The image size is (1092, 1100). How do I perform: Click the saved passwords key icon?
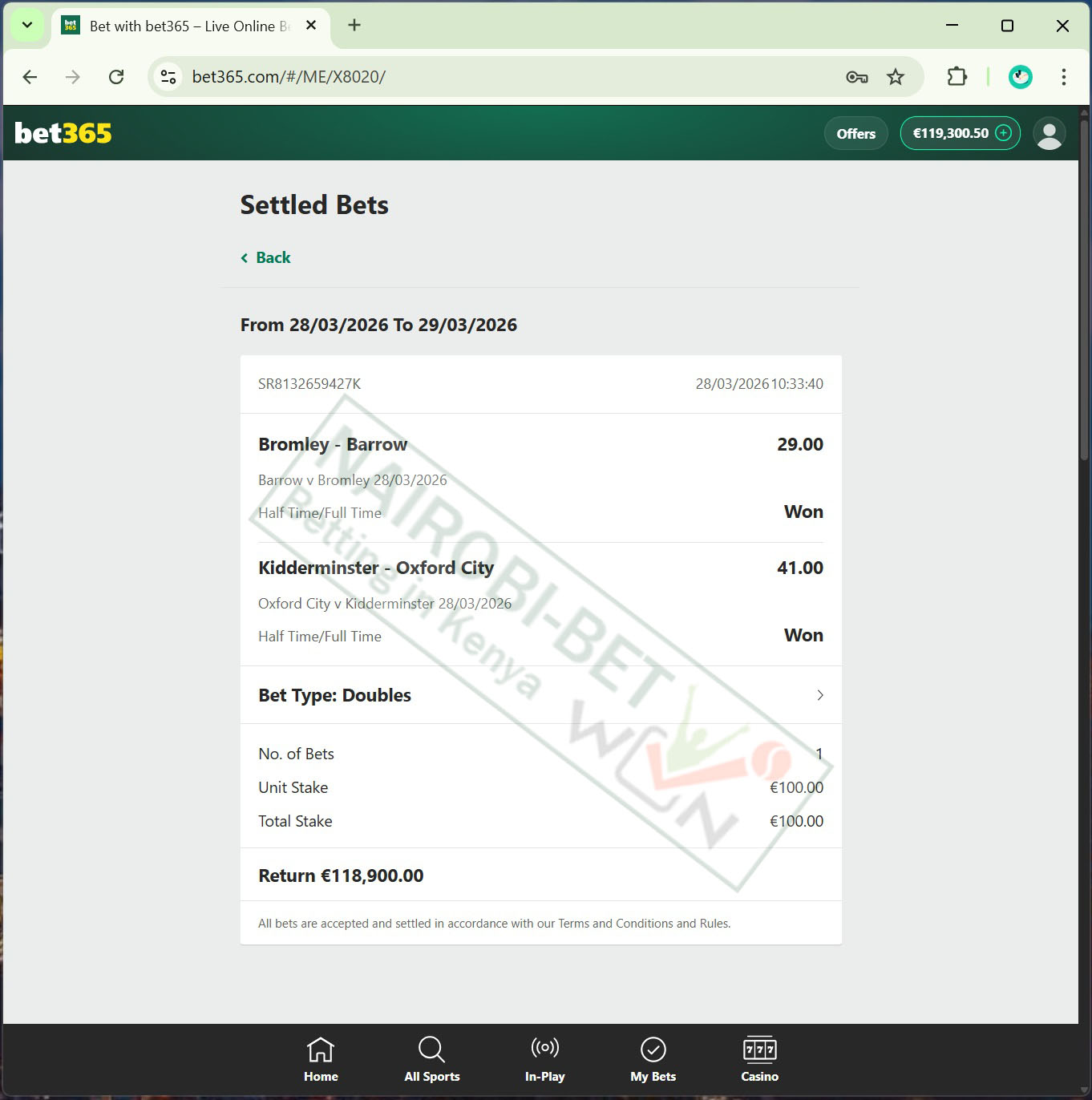click(x=855, y=77)
